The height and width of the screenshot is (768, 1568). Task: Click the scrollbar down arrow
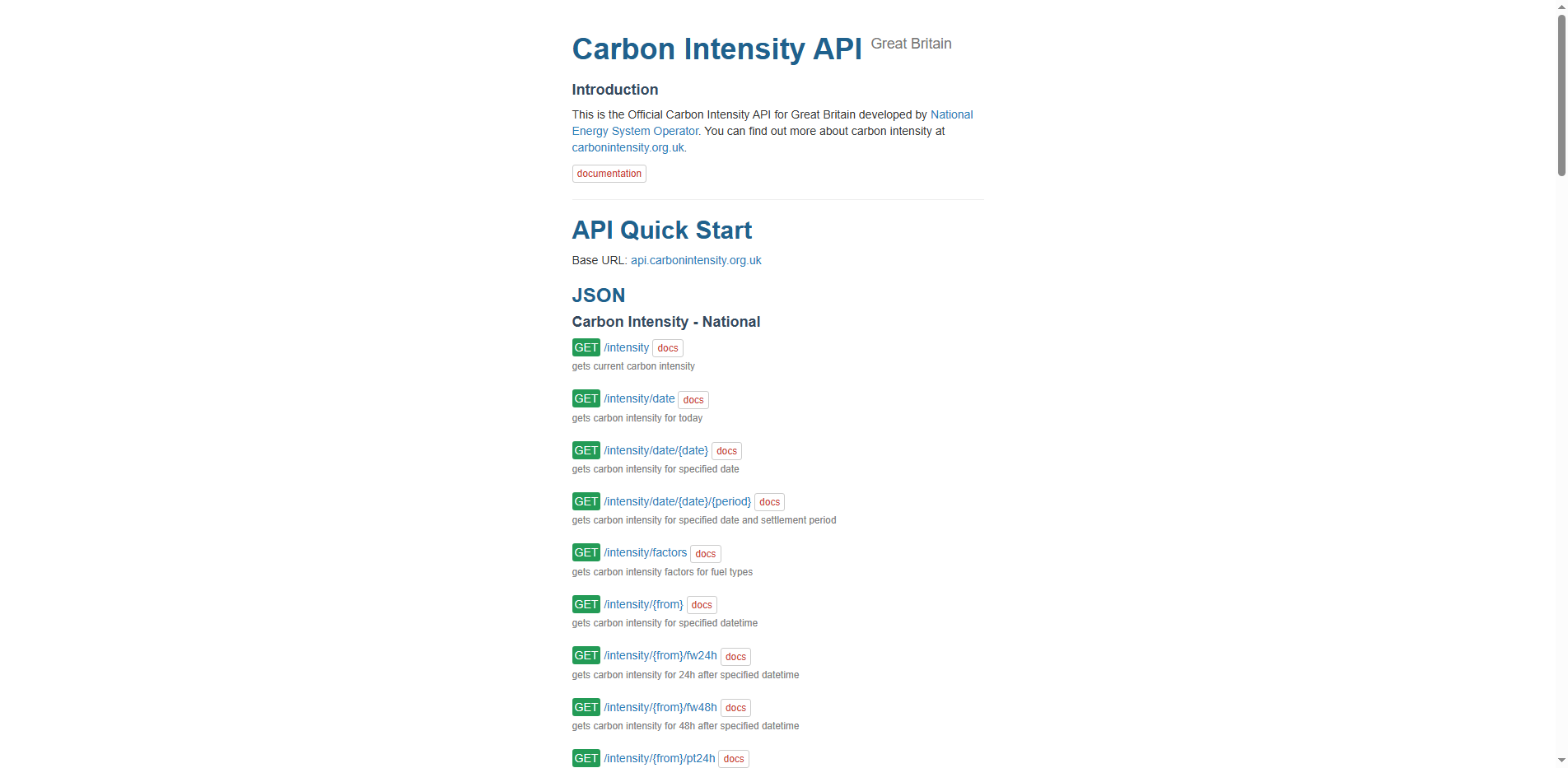click(1561, 761)
